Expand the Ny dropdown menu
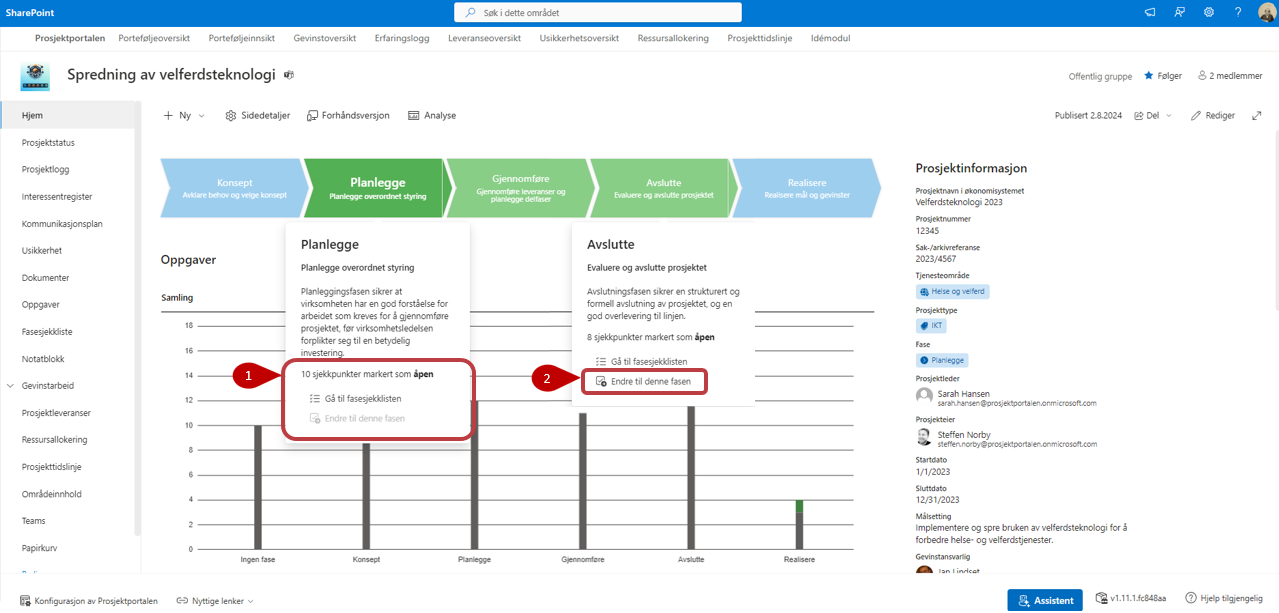Image resolution: width=1279 pixels, height=613 pixels. 184,116
